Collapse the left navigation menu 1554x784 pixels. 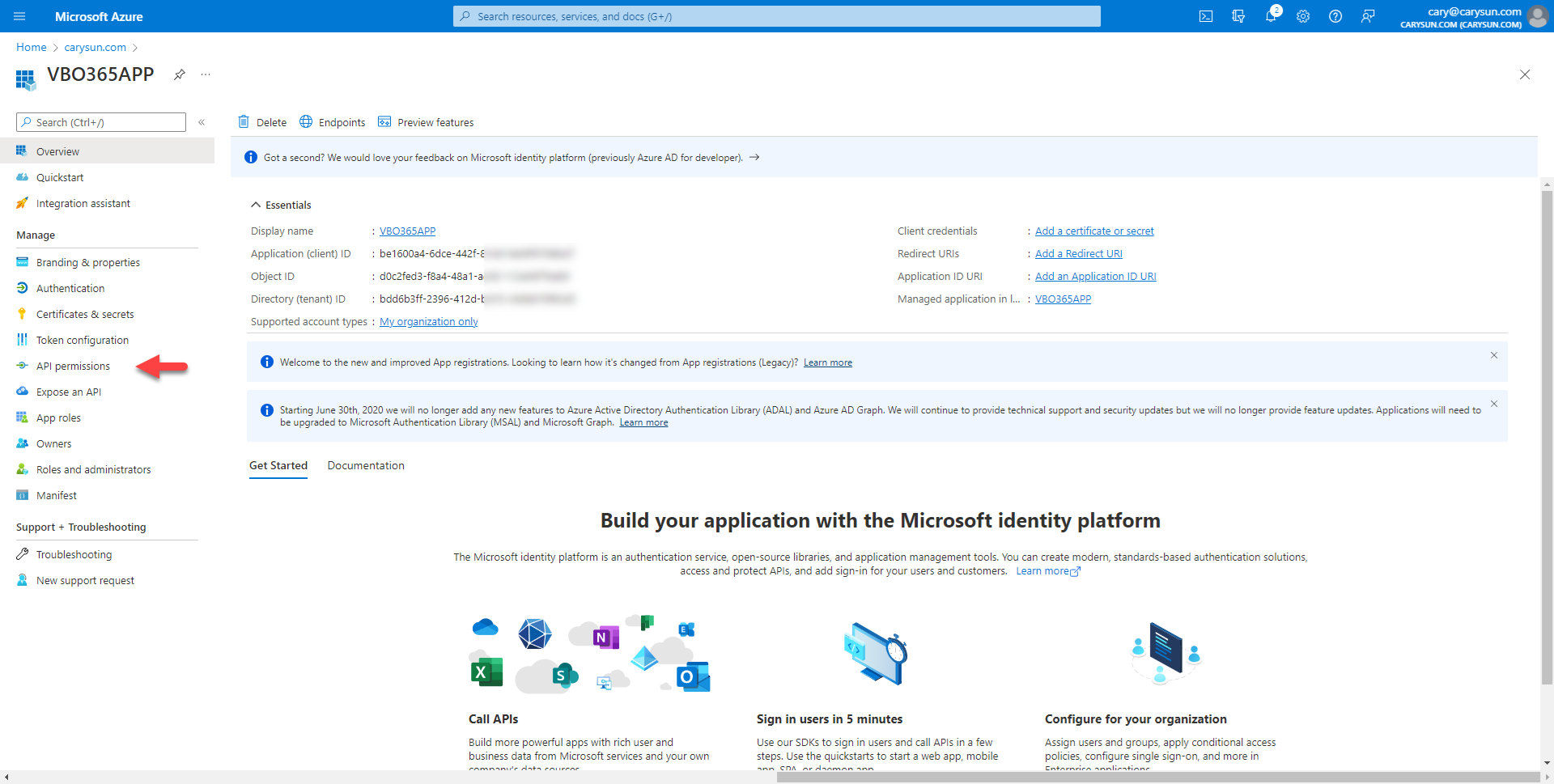[202, 122]
